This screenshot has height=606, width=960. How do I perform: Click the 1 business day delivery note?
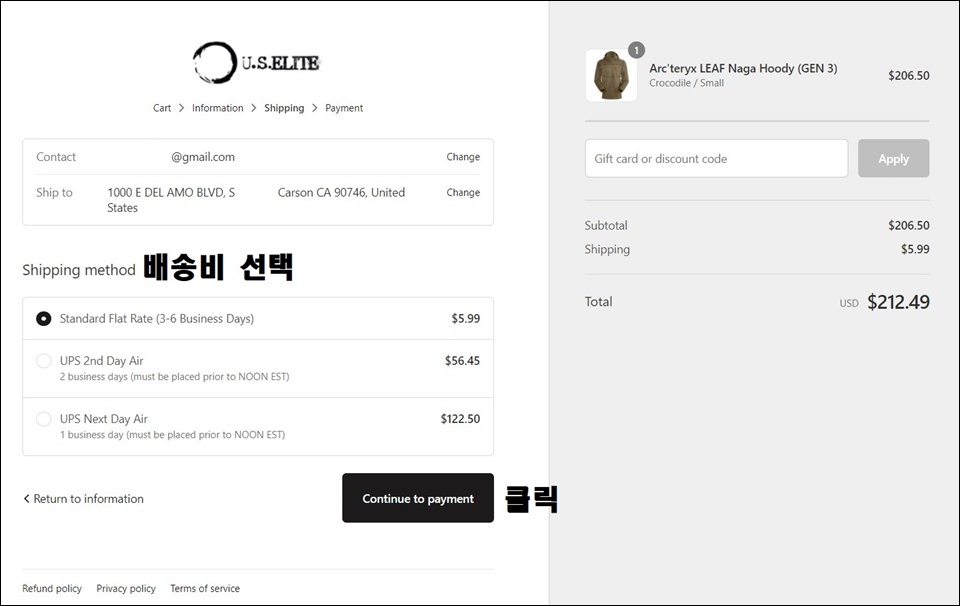173,435
